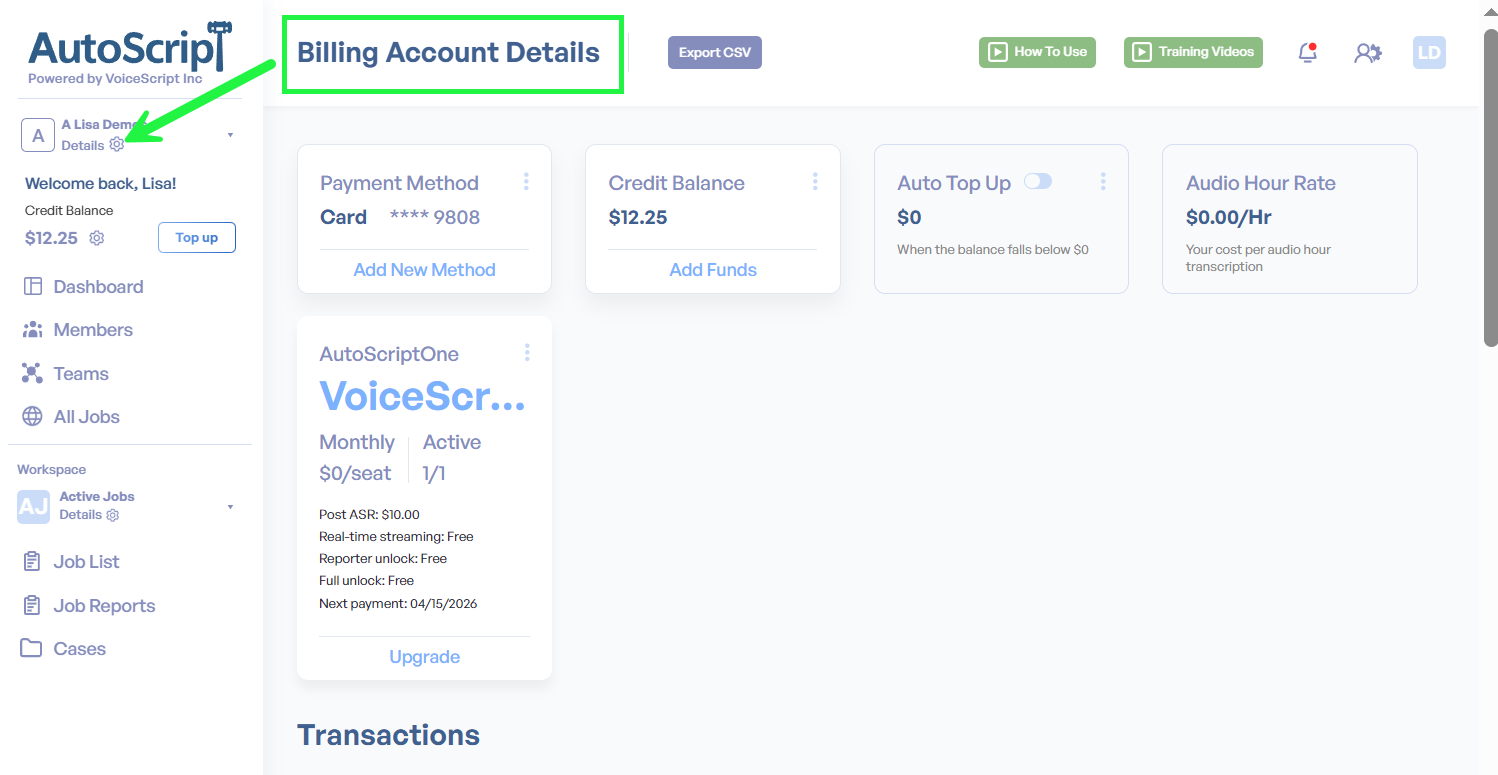Open Auto Top Up card three-dot menu
This screenshot has width=1498, height=775.
(x=1103, y=181)
